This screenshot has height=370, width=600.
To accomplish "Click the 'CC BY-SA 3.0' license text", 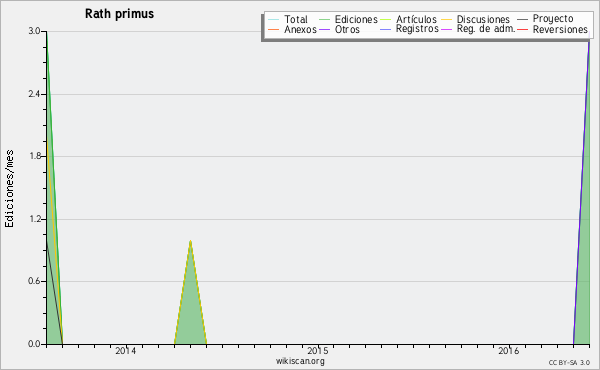I will (569, 363).
